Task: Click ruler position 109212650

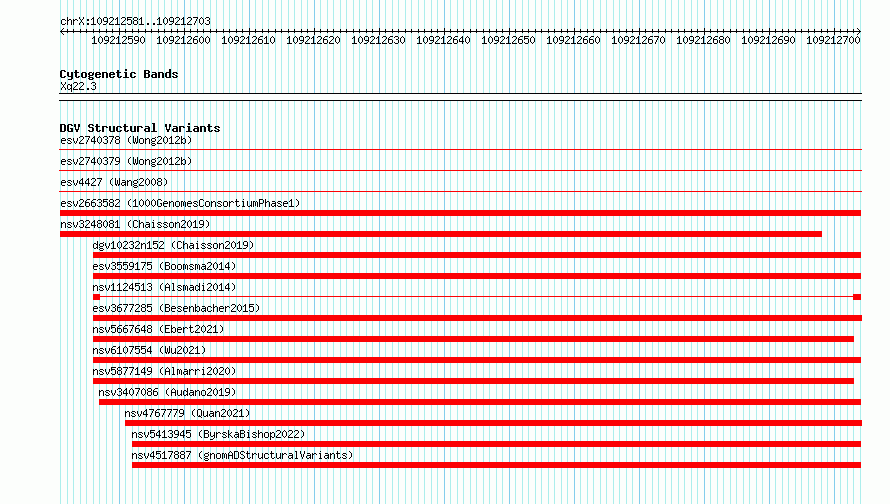Action: pos(508,40)
